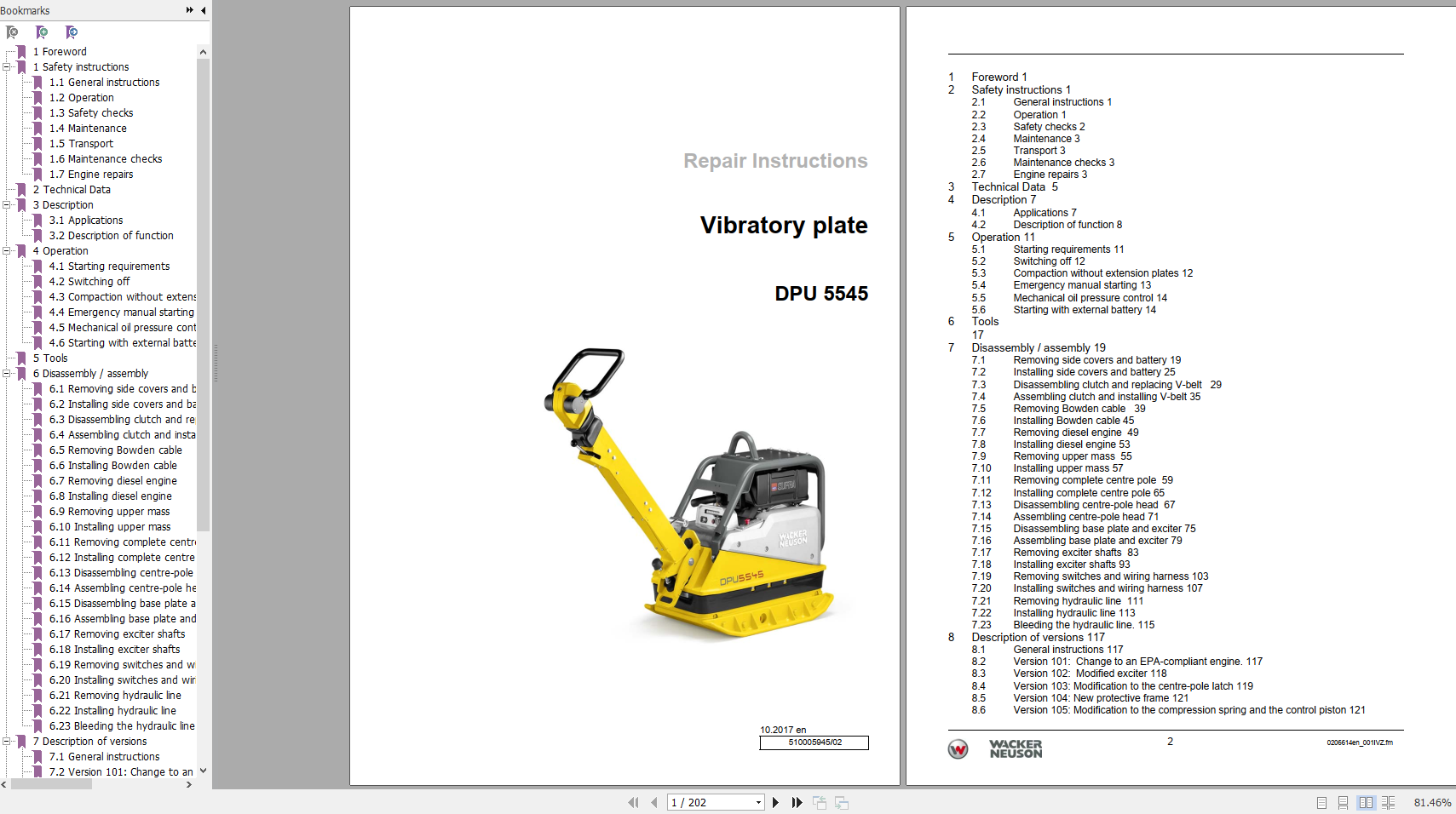Click contents entry 'Version 102: Modified exciter 118'
The image size is (1456, 814).
pos(1090,673)
